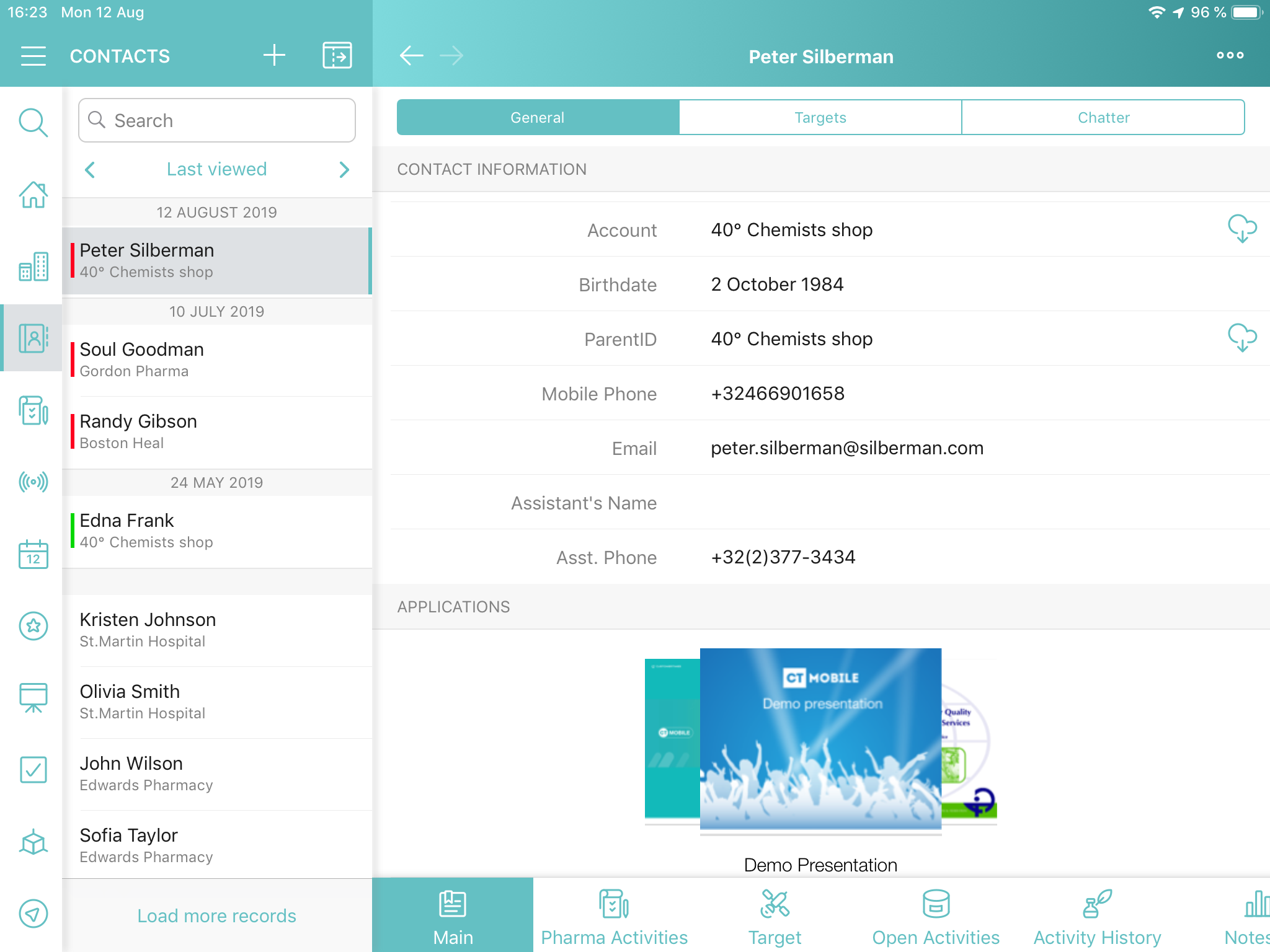Show next list view with right chevron
The width and height of the screenshot is (1270, 952).
tap(344, 169)
